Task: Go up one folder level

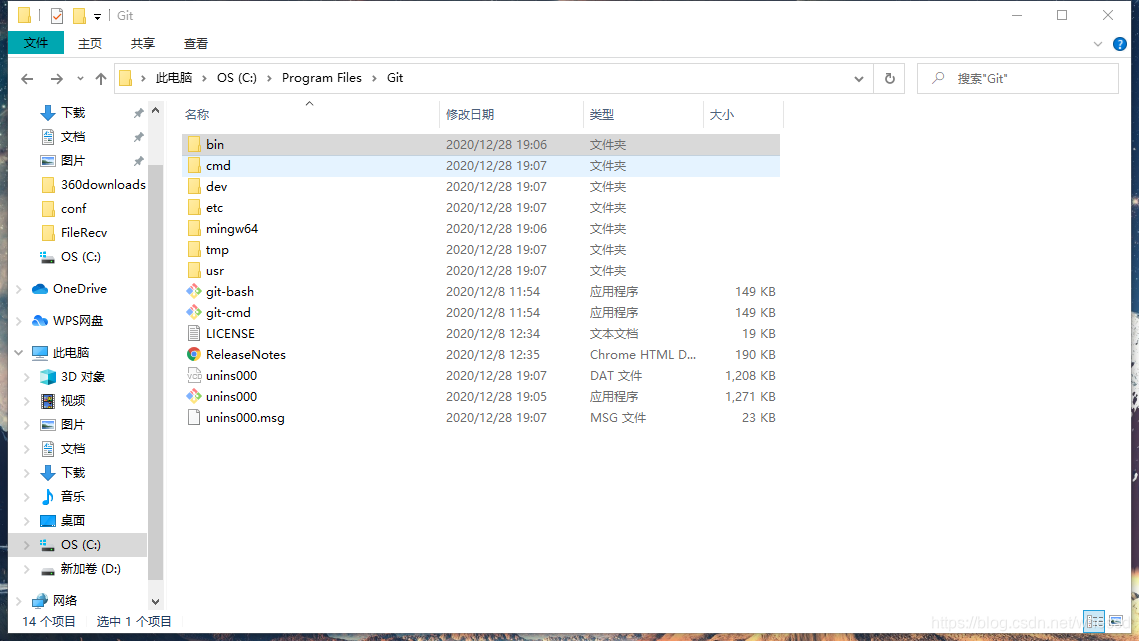Action: click(x=100, y=78)
